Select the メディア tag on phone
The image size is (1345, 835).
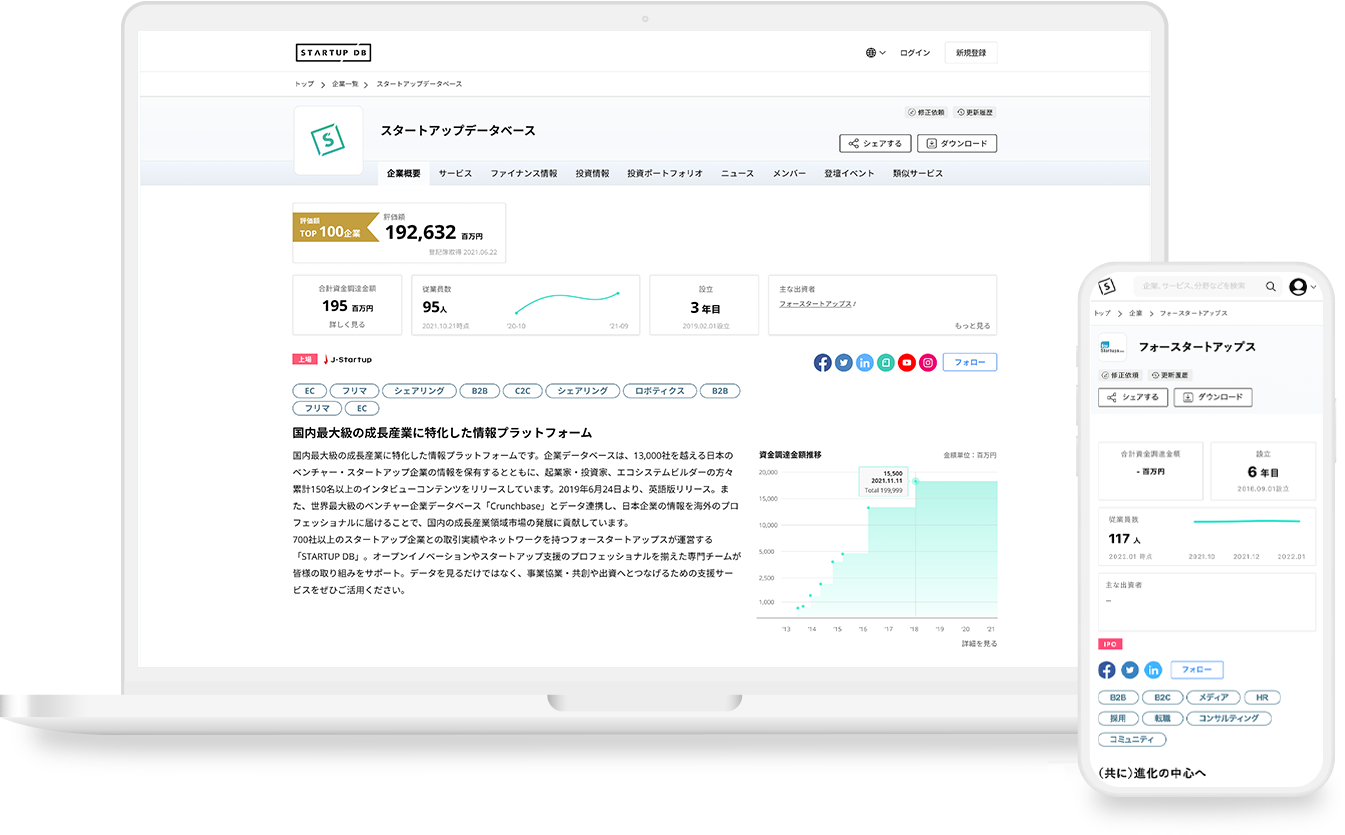pyautogui.click(x=1214, y=697)
